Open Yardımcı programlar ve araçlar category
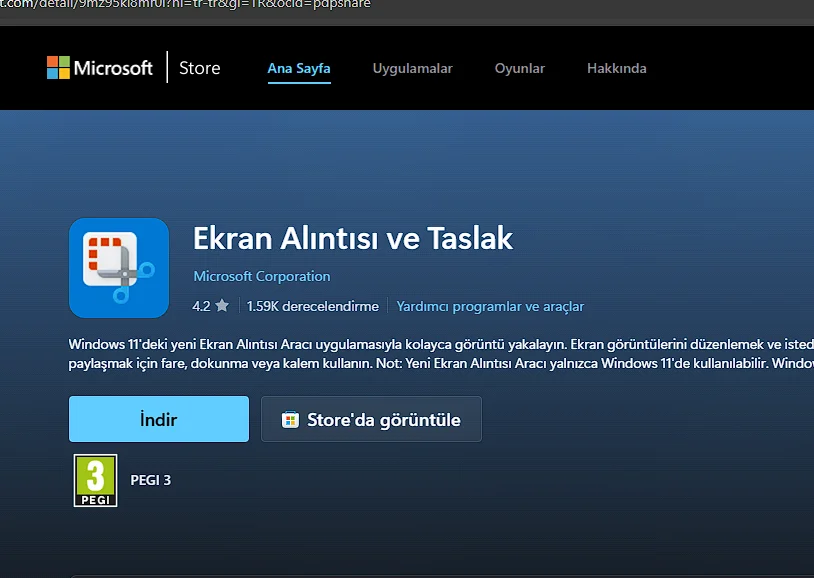Screen dimensions: 814x578 [490, 306]
